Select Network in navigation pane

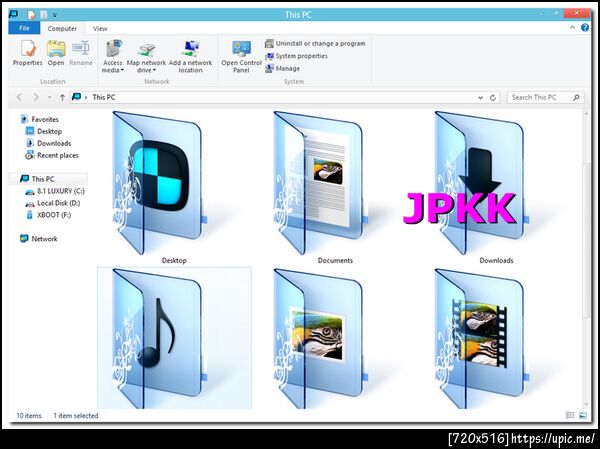click(39, 239)
